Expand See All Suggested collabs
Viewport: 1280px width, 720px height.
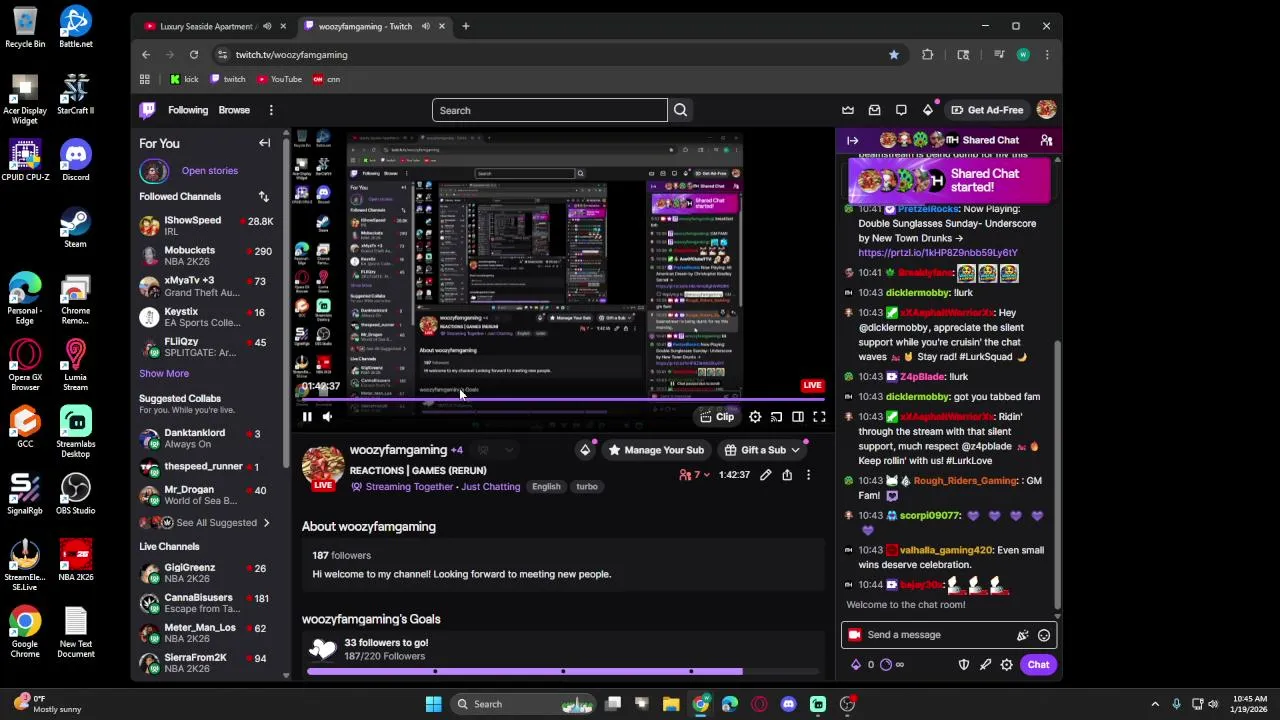click(215, 523)
